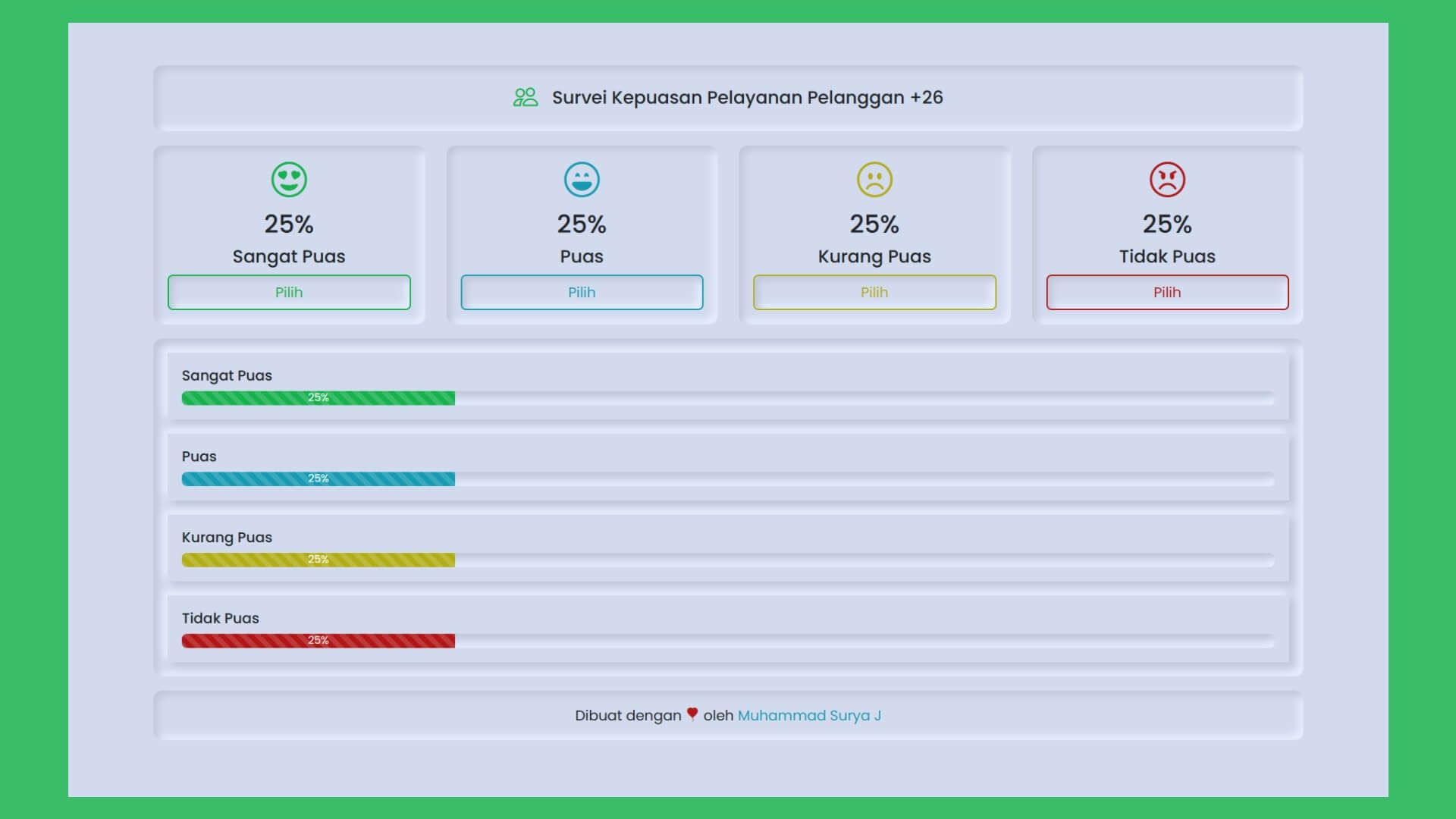Click the 25% value in Kurang Puas card
Screen dimensions: 1456x819
(874, 224)
